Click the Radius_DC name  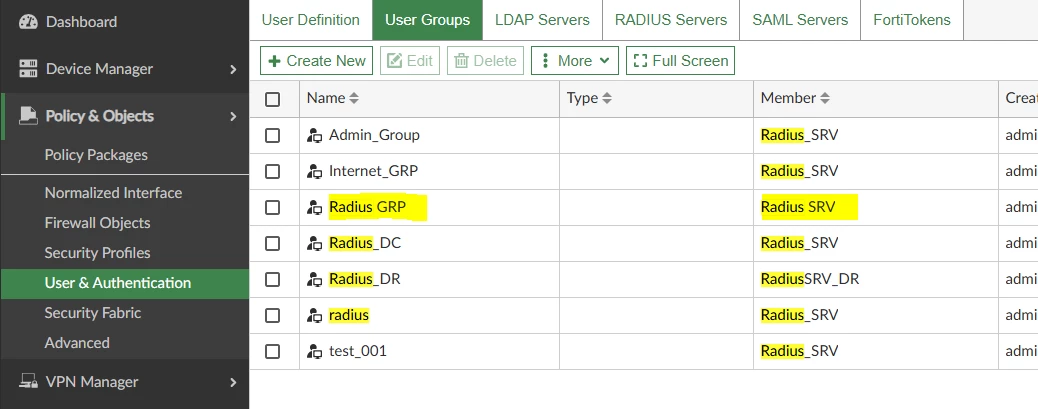(x=365, y=243)
